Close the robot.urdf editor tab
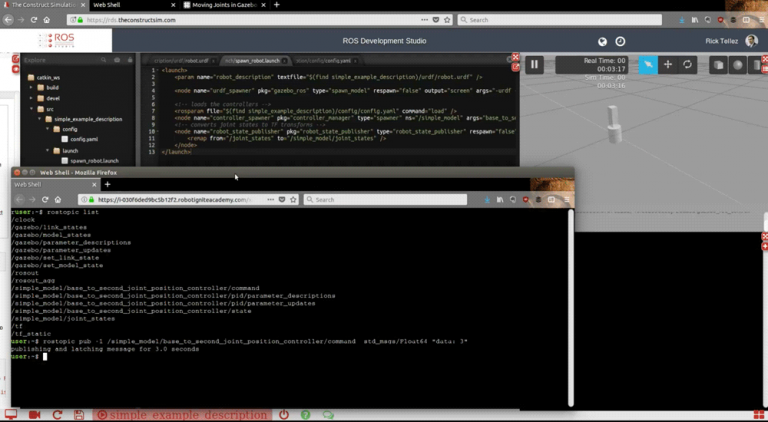 pos(213,61)
